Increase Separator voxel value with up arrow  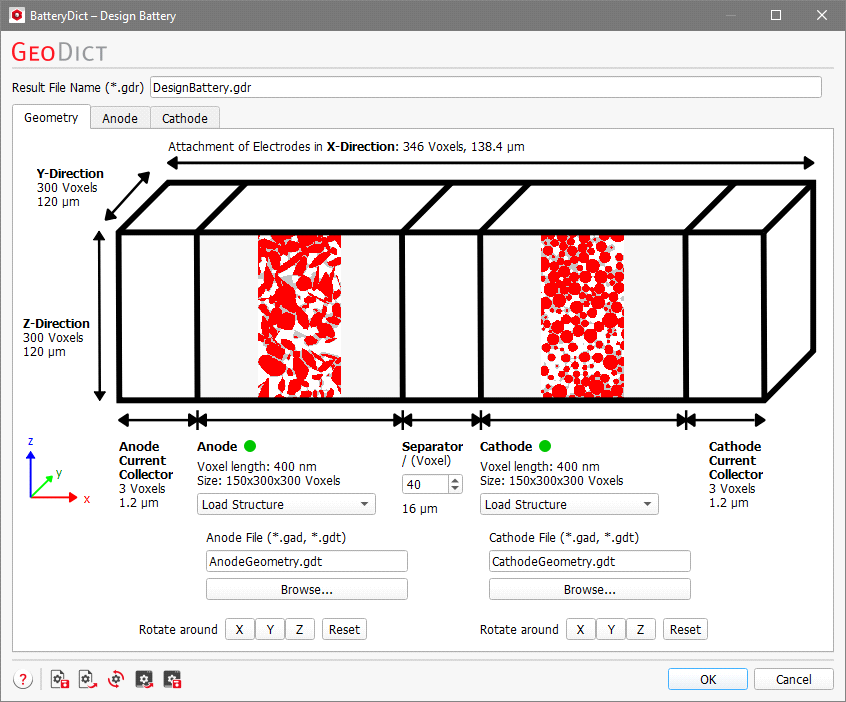(455, 479)
